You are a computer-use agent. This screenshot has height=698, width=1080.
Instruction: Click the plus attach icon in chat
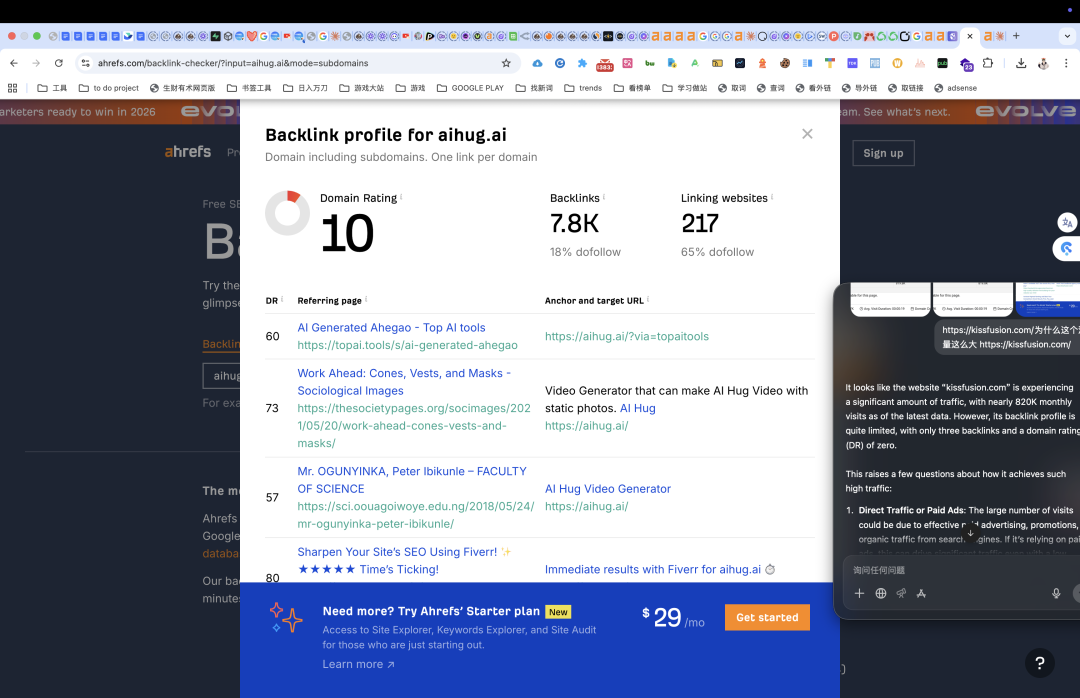coord(859,593)
